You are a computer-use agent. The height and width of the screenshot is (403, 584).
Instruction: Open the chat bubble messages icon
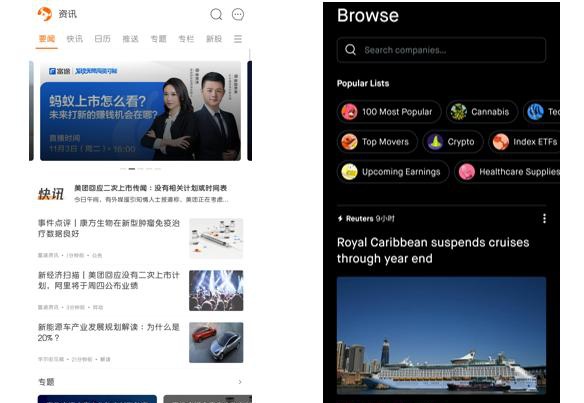(238, 15)
